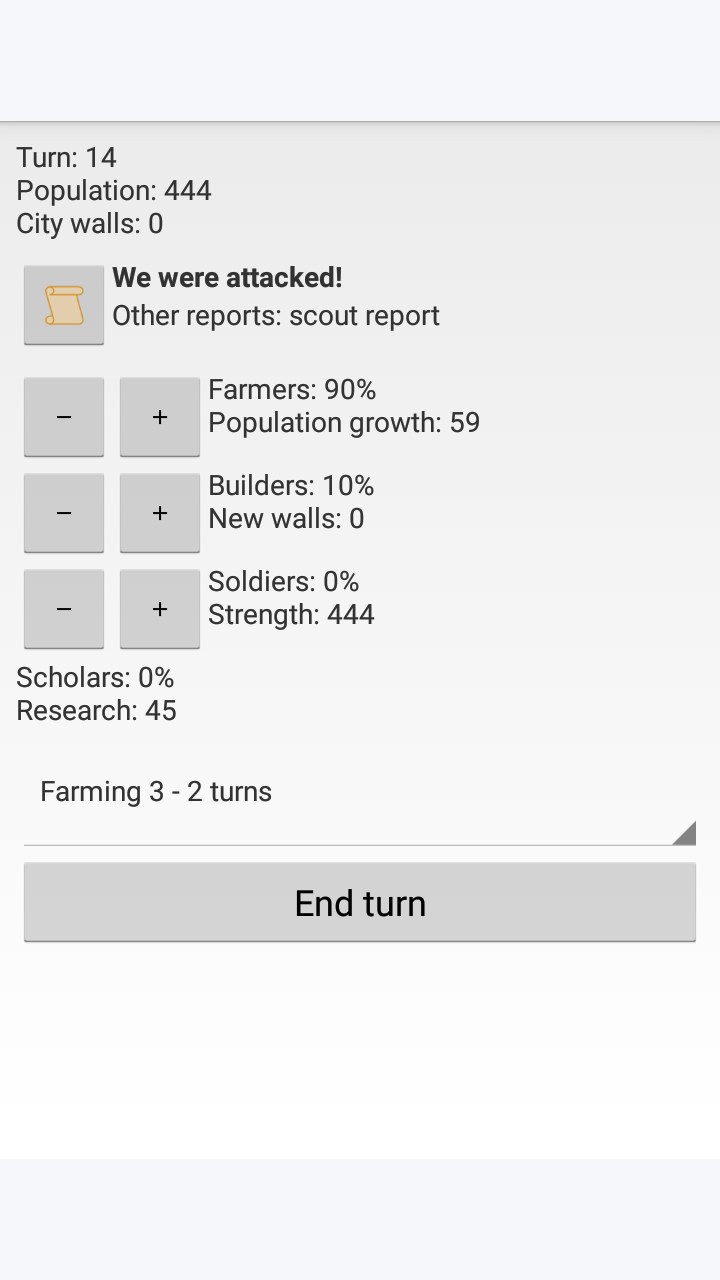
Task: Tap the New walls: 0 readout
Action: 286,519
